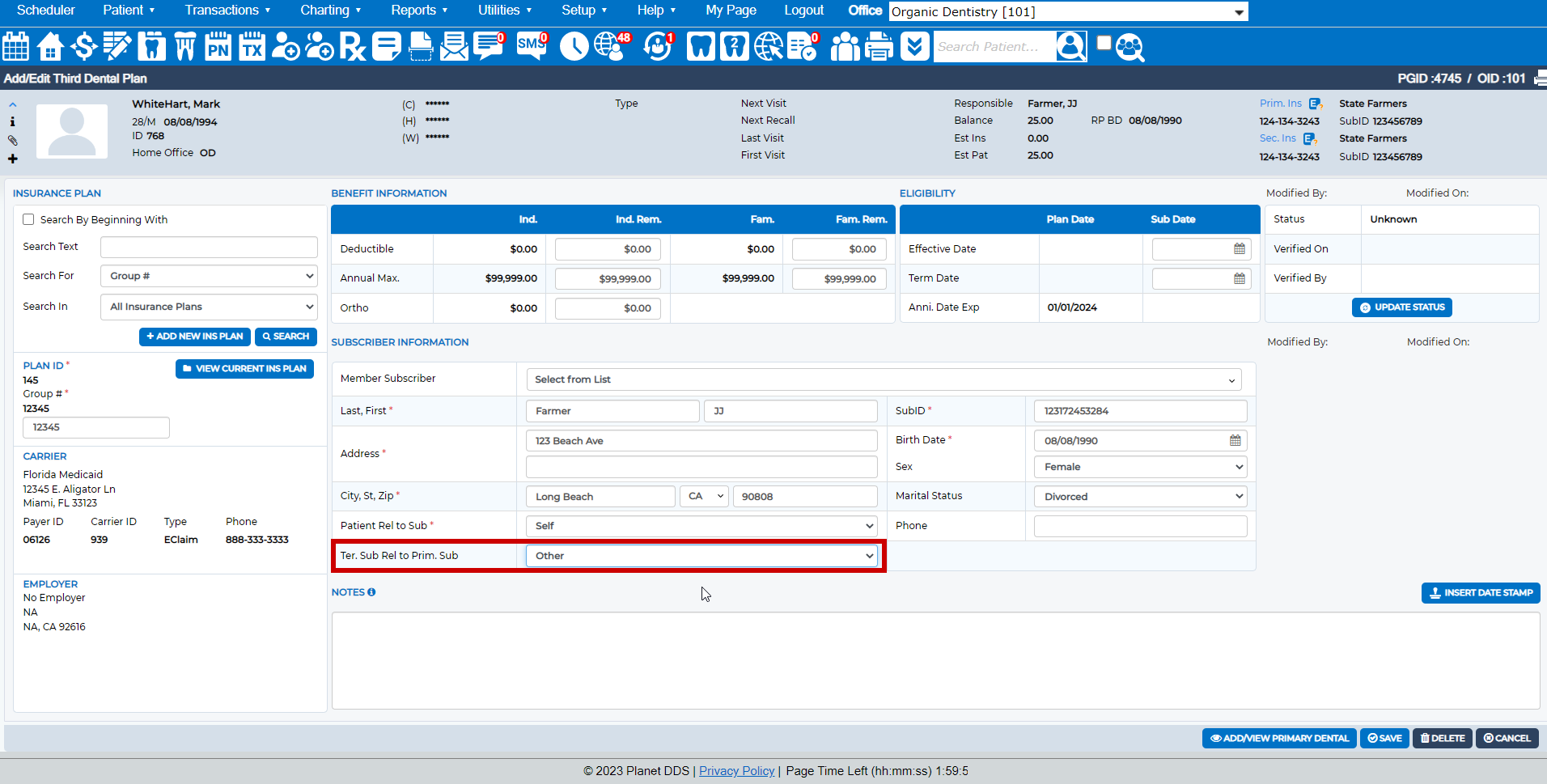
Task: Open the Utilities menu
Action: click(x=505, y=11)
